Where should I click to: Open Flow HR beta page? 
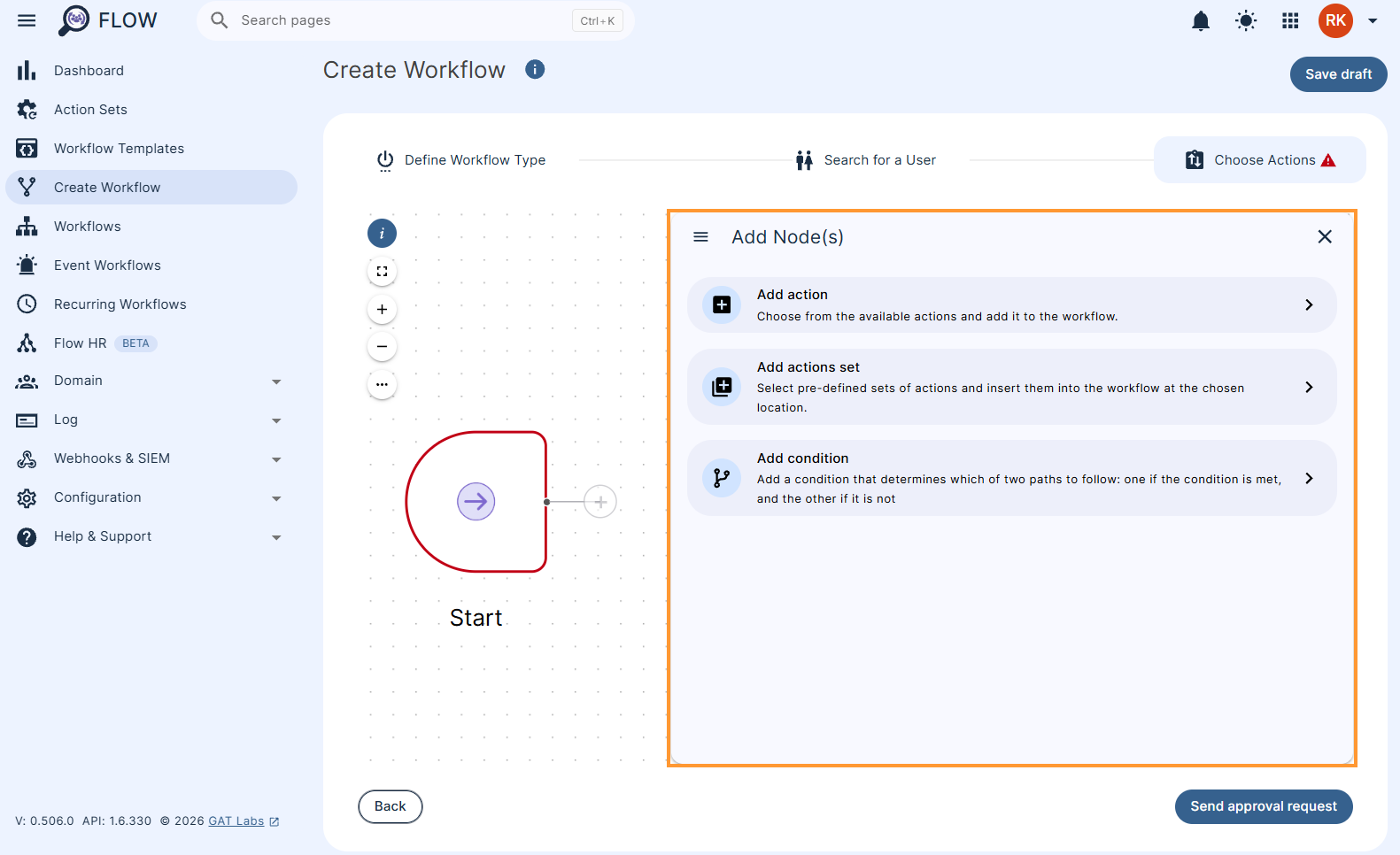click(x=151, y=343)
